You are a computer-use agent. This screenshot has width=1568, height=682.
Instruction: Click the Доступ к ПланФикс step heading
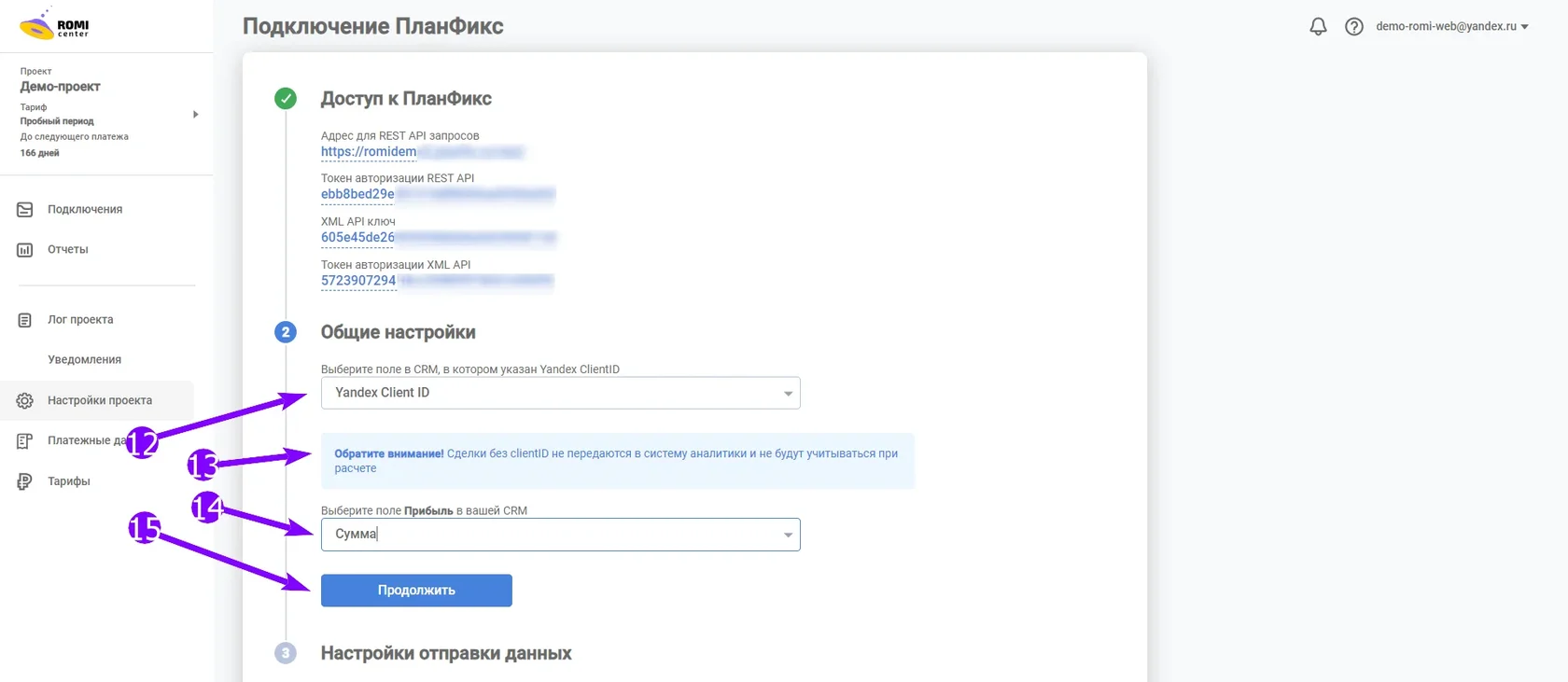pyautogui.click(x=406, y=98)
